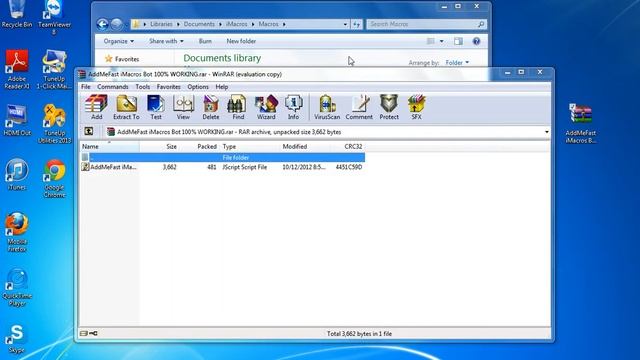Viewport: 640px width, 360px height.
Task: Expand the Organize dropdown in Explorer
Action: click(x=118, y=41)
